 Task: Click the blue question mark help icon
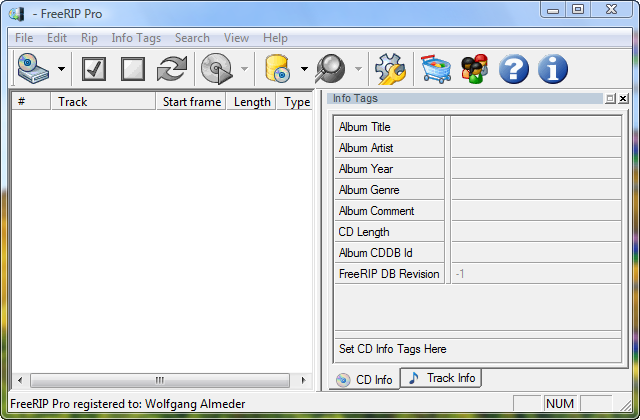514,69
